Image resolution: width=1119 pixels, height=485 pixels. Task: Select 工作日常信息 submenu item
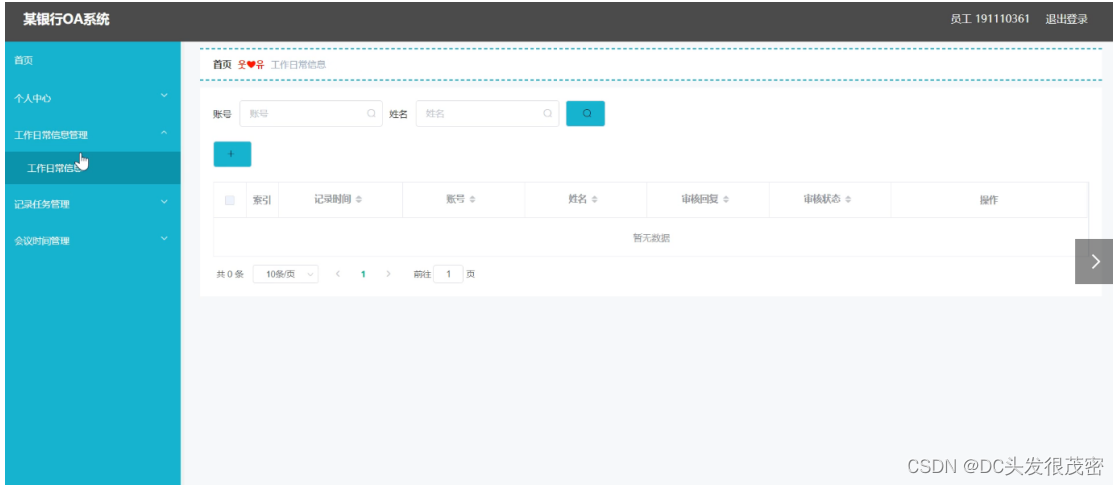(93, 168)
